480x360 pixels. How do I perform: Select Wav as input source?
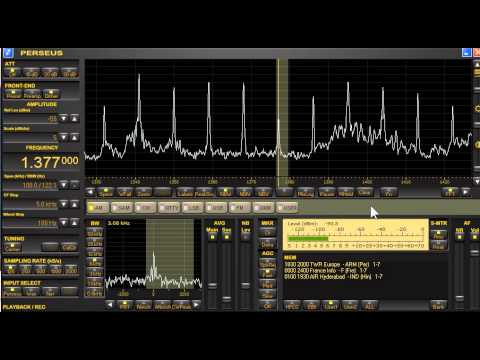click(x=31, y=292)
